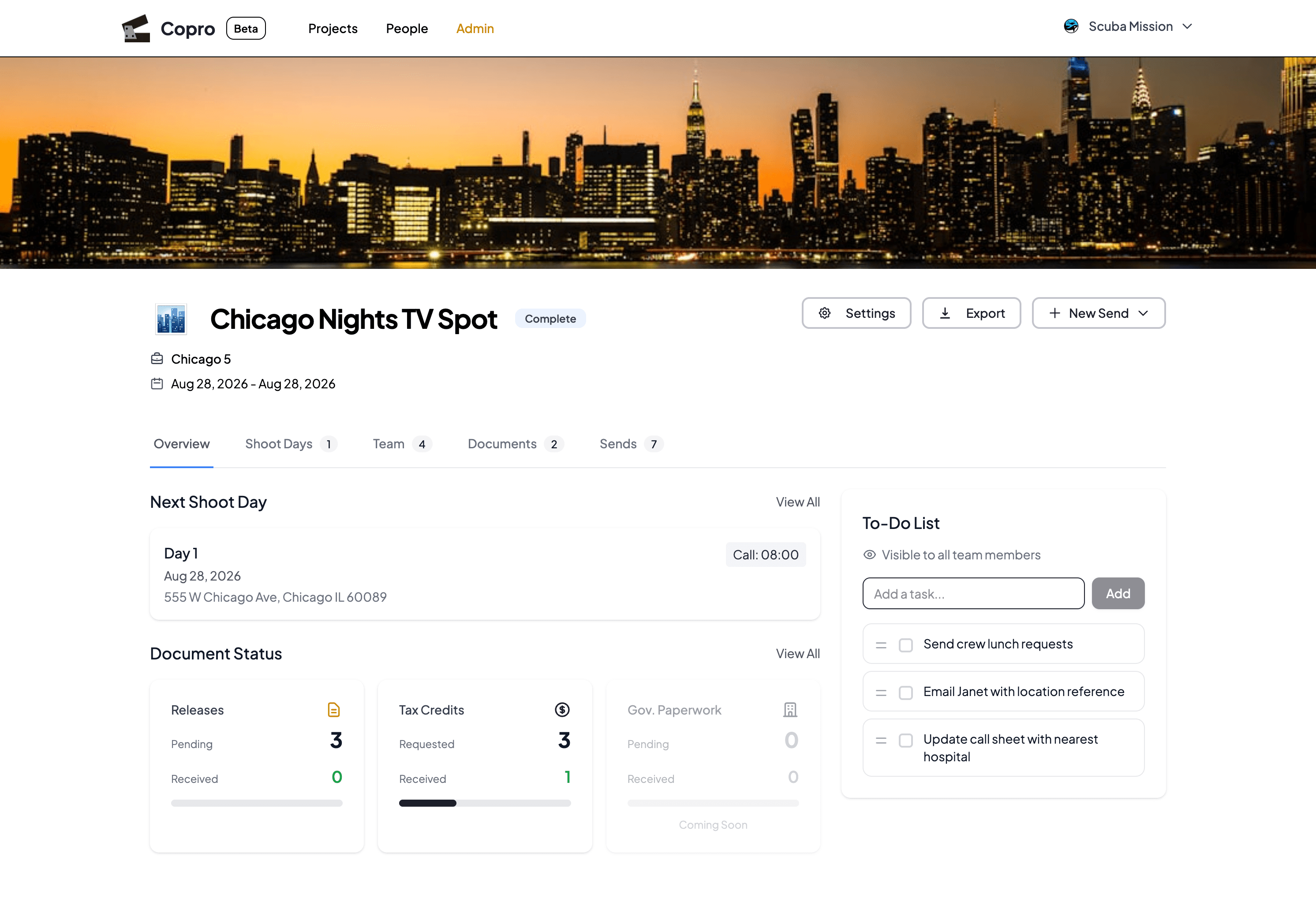Open Settings via the gear icon

(825, 313)
